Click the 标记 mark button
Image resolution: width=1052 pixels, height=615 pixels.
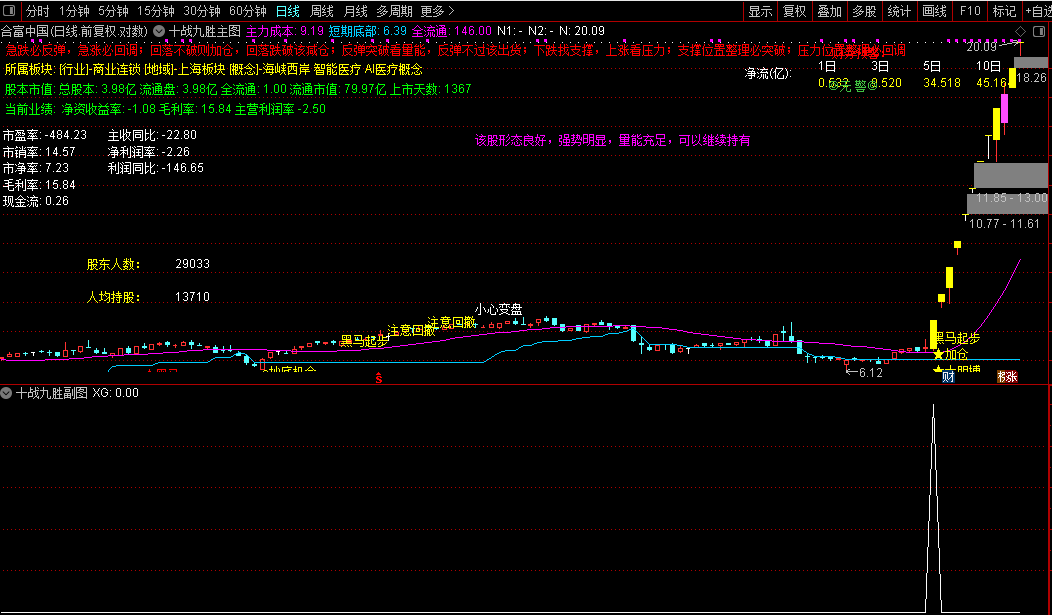[x=1004, y=11]
